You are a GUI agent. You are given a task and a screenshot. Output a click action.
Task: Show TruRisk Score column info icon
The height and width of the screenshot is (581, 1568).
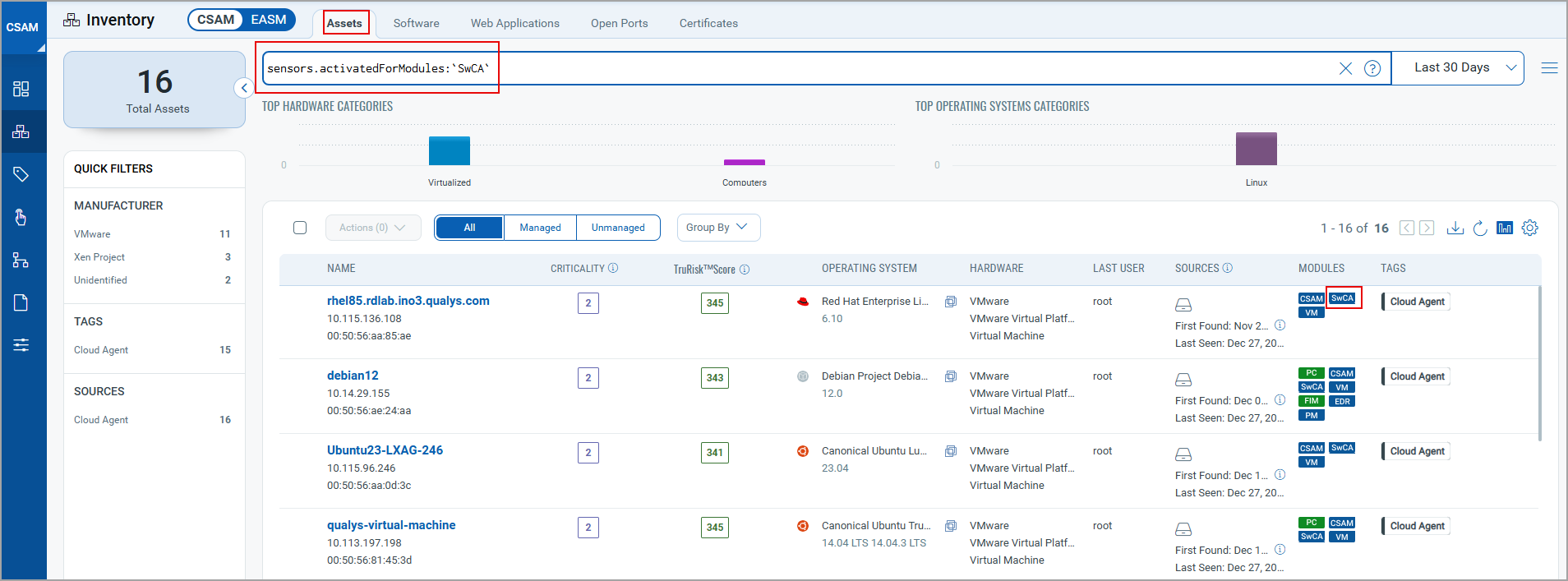745,269
